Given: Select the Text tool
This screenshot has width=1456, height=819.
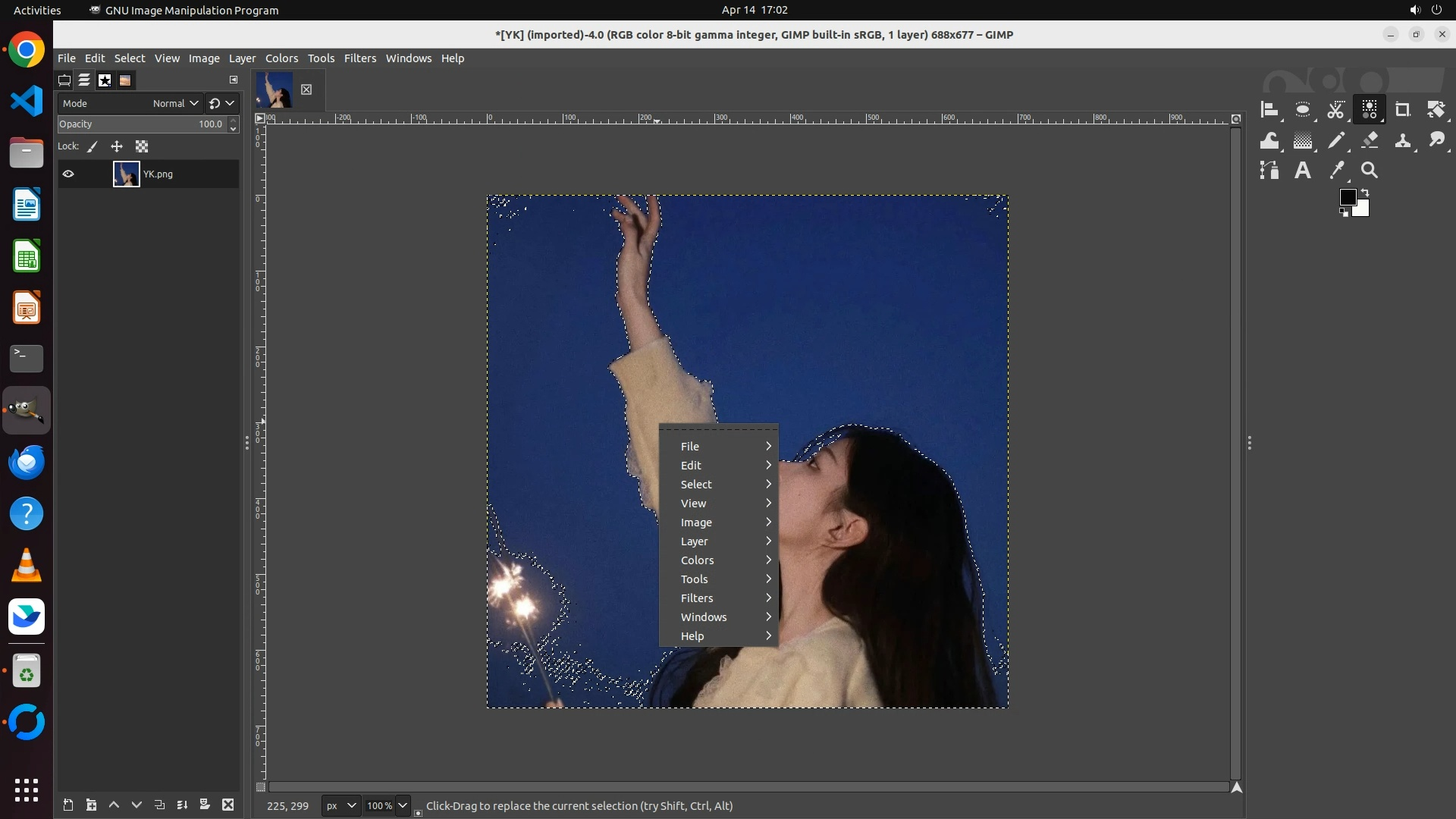Looking at the screenshot, I should (x=1303, y=171).
